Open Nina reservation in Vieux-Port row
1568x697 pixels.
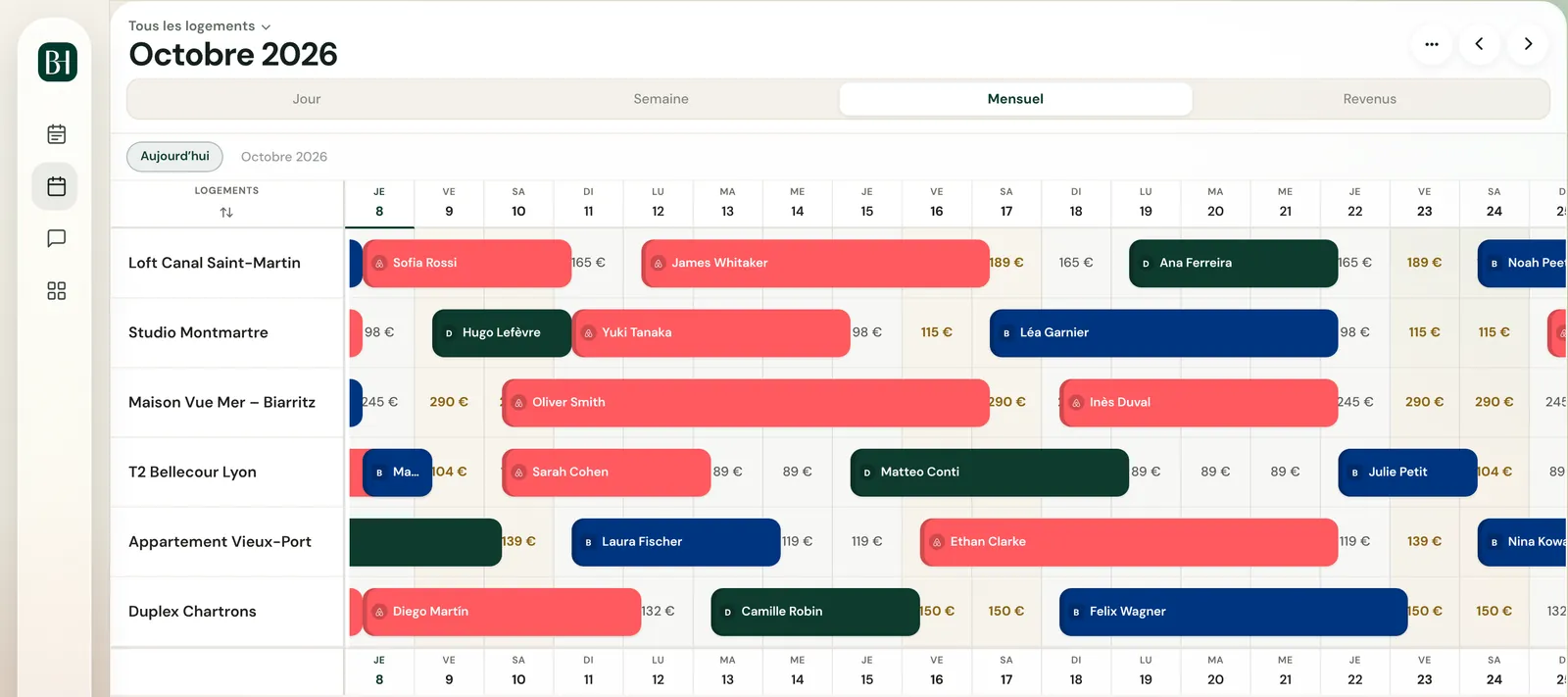1522,542
